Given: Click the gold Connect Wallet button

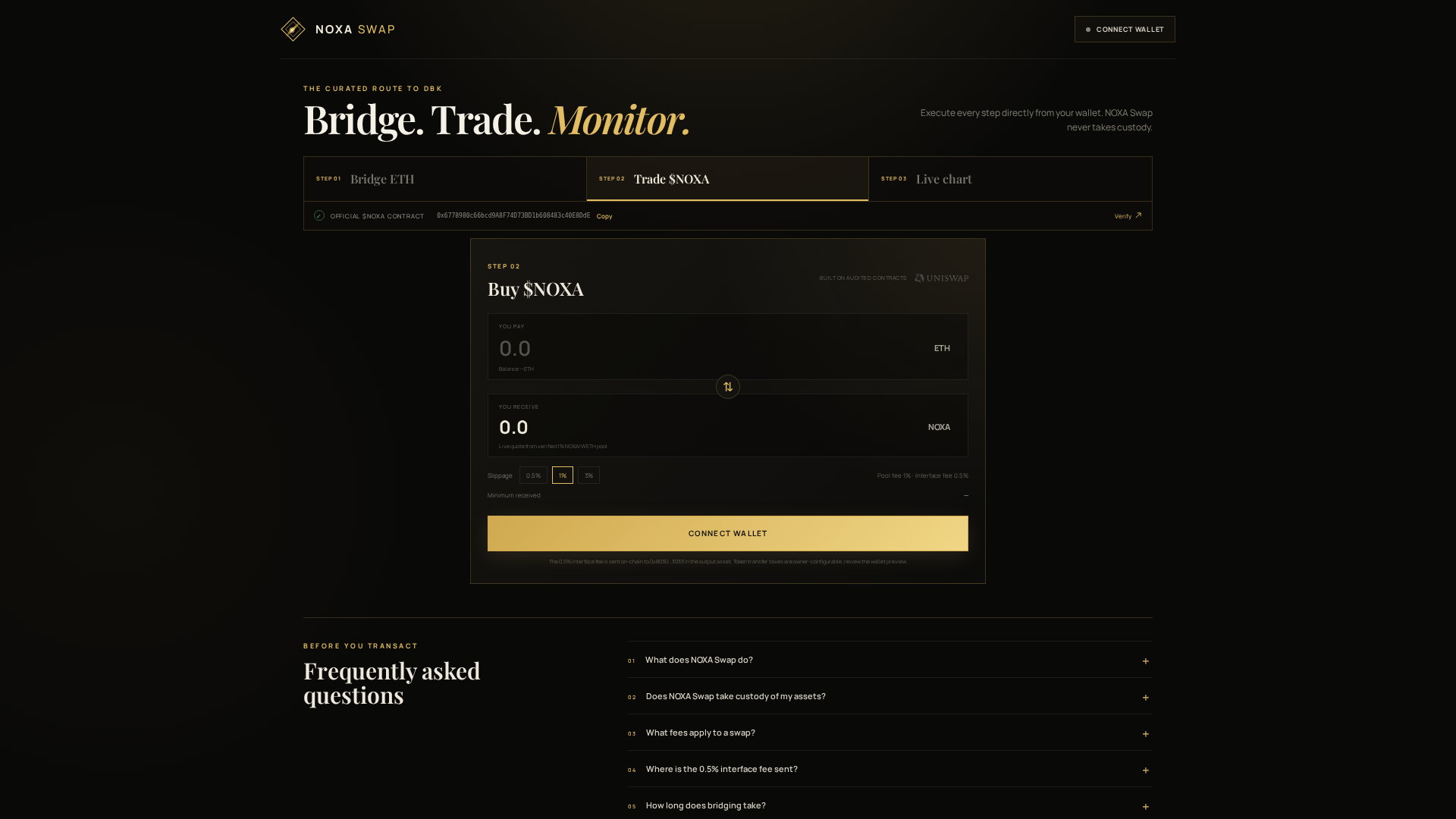Looking at the screenshot, I should (728, 534).
